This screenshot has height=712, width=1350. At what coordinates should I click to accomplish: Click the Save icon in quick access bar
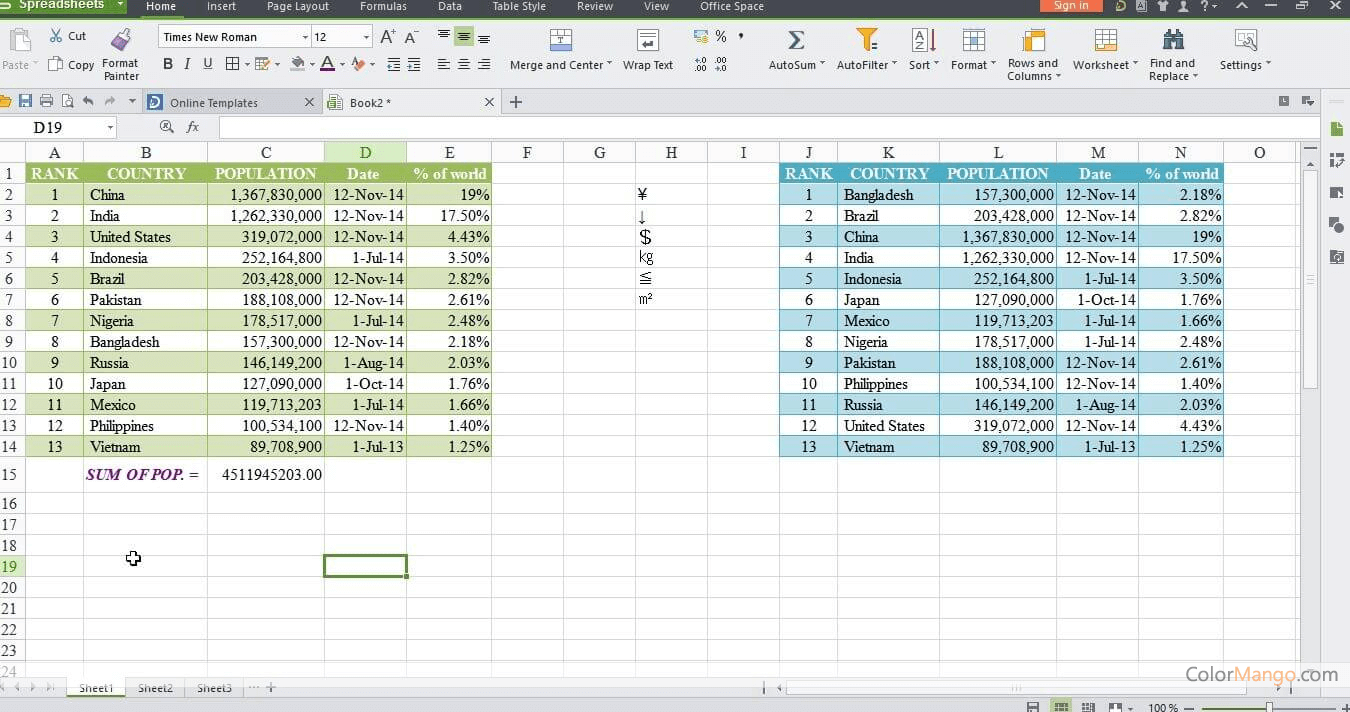[25, 102]
